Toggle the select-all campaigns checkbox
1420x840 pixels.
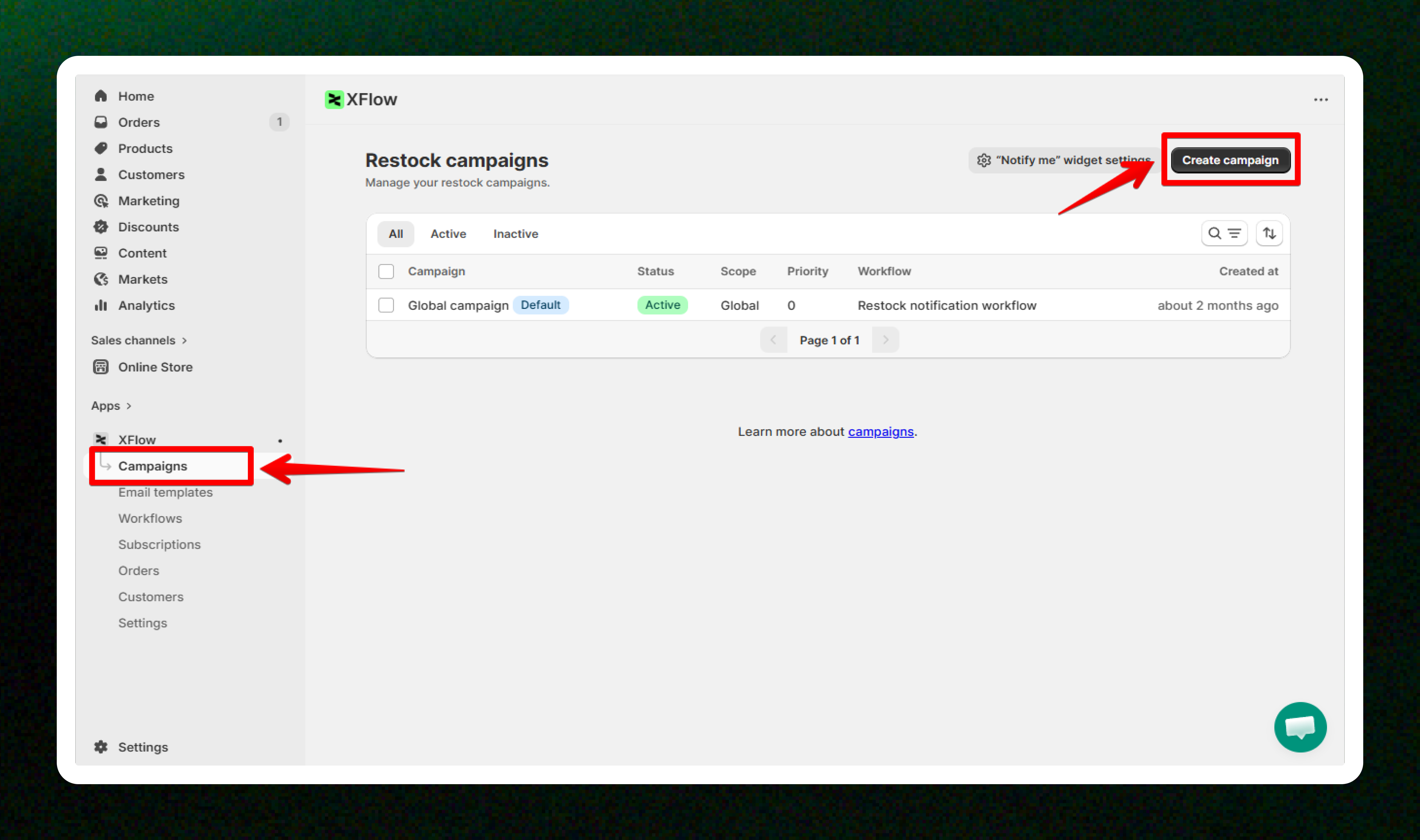tap(386, 271)
